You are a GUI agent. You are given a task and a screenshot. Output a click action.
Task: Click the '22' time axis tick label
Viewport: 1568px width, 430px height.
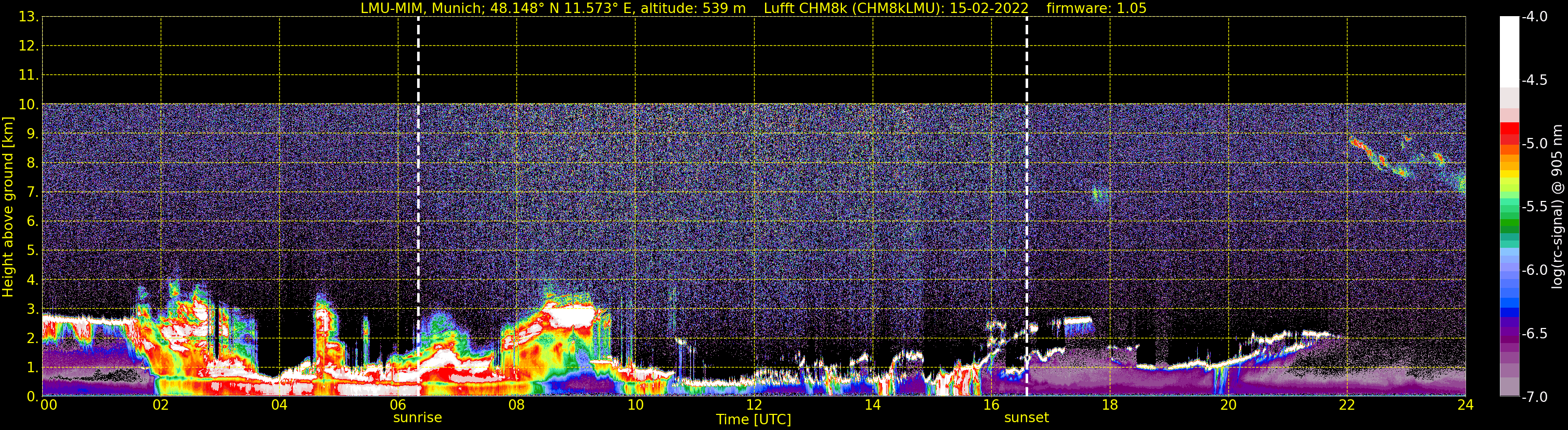1347,405
